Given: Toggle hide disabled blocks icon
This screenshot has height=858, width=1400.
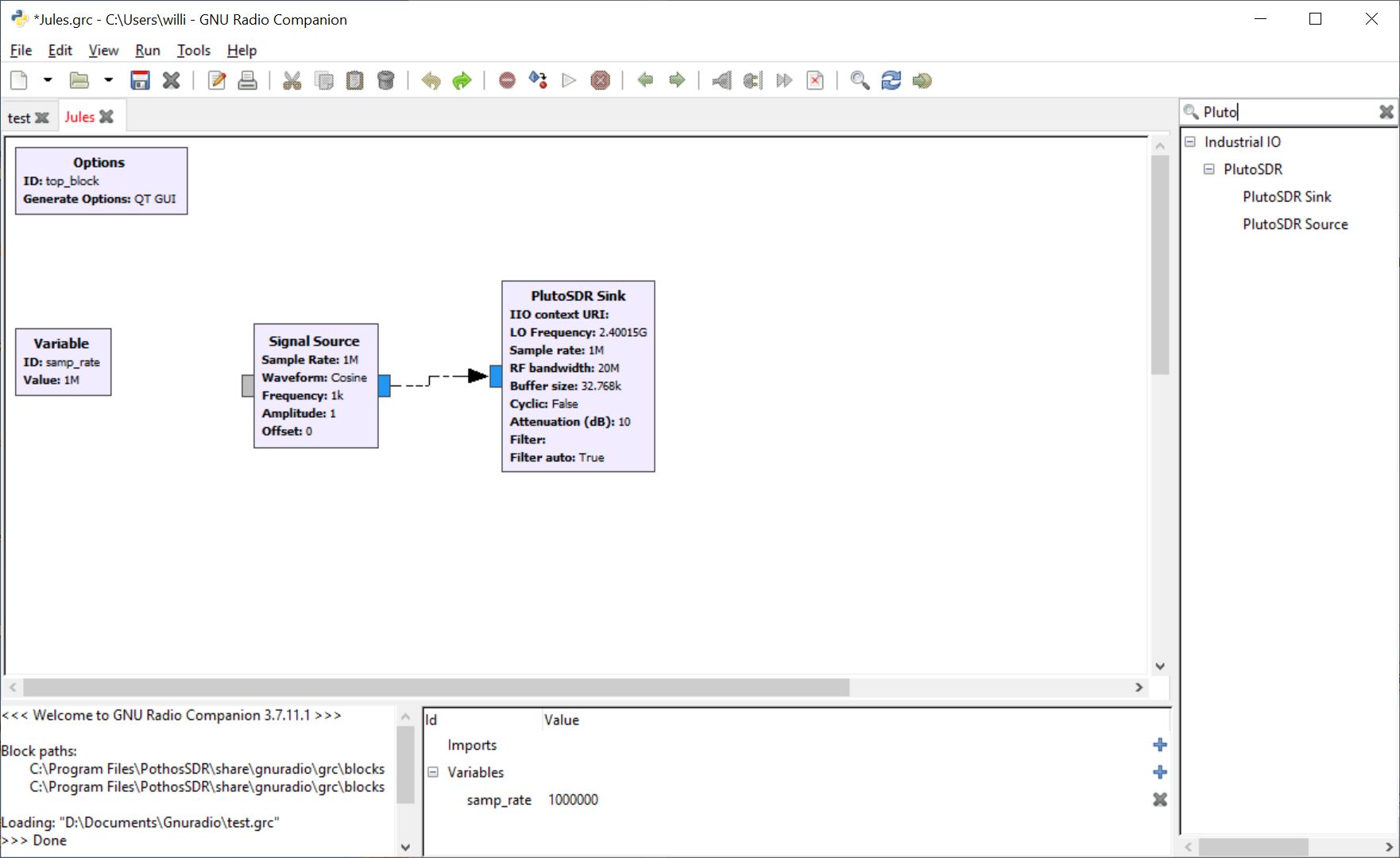Looking at the screenshot, I should [815, 80].
